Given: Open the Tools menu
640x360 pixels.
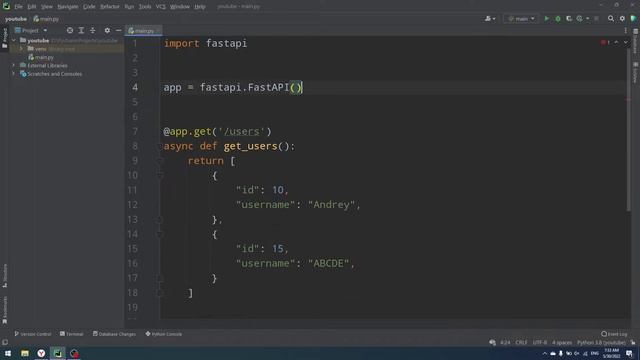Looking at the screenshot, I should click(145, 7).
